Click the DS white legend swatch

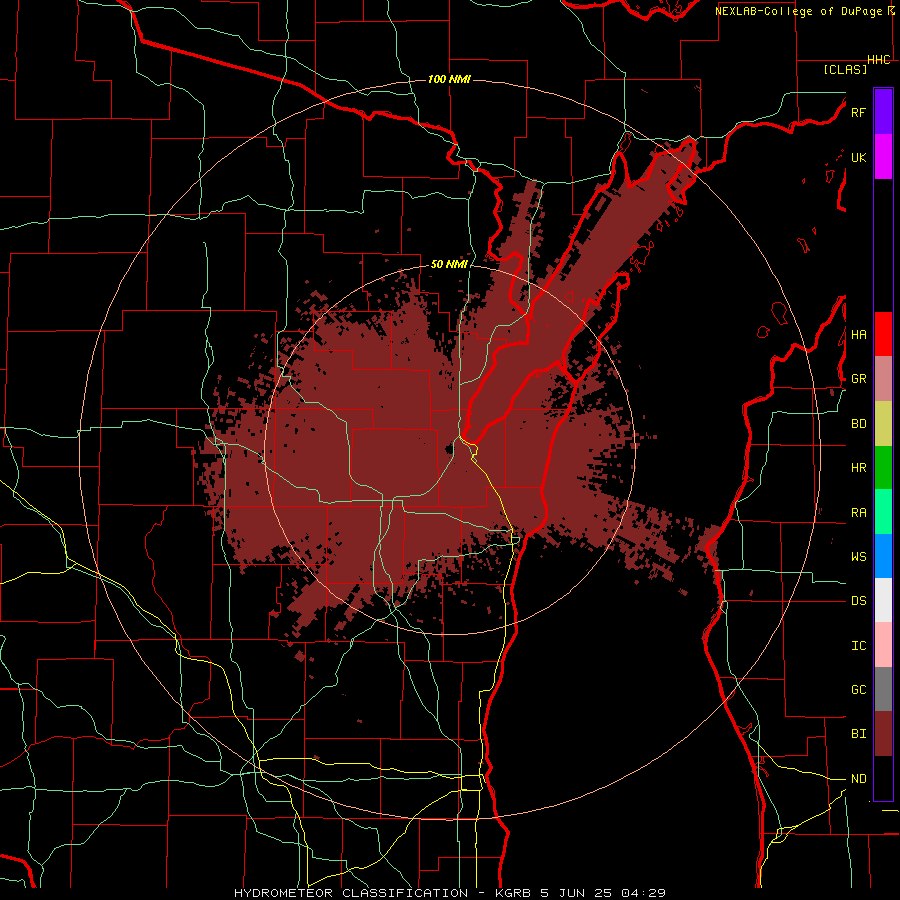coord(883,600)
